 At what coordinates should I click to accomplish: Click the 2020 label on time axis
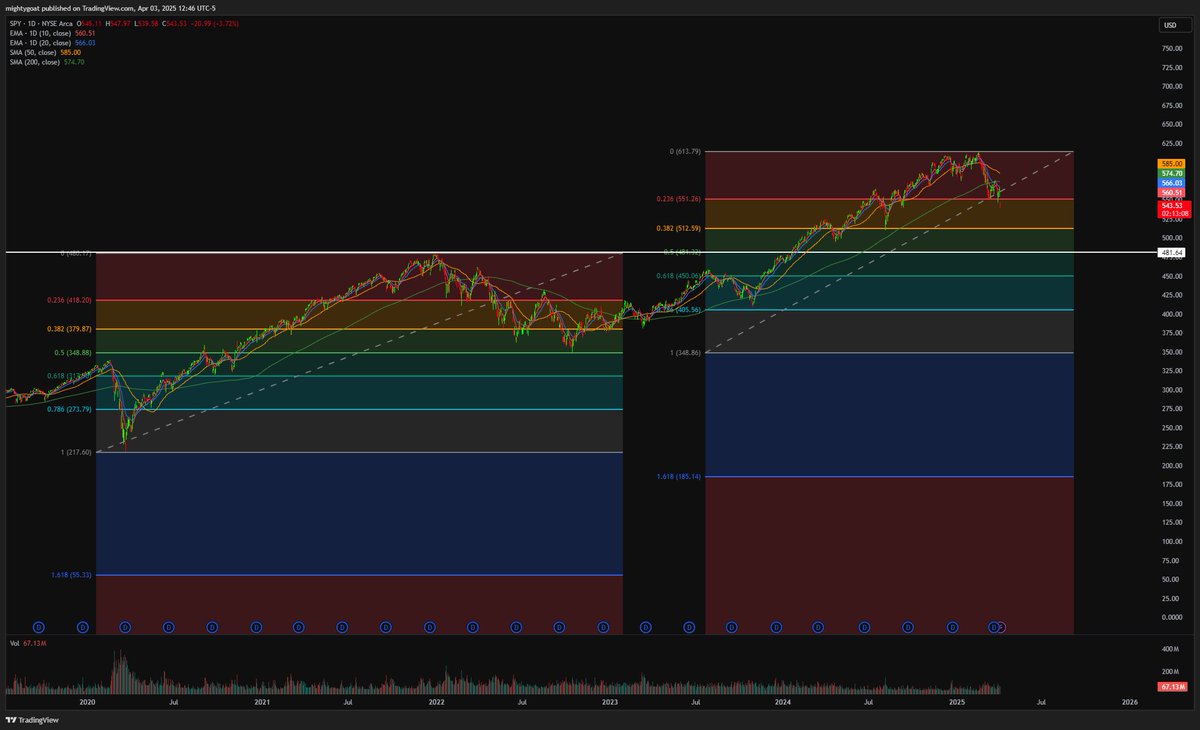click(87, 703)
